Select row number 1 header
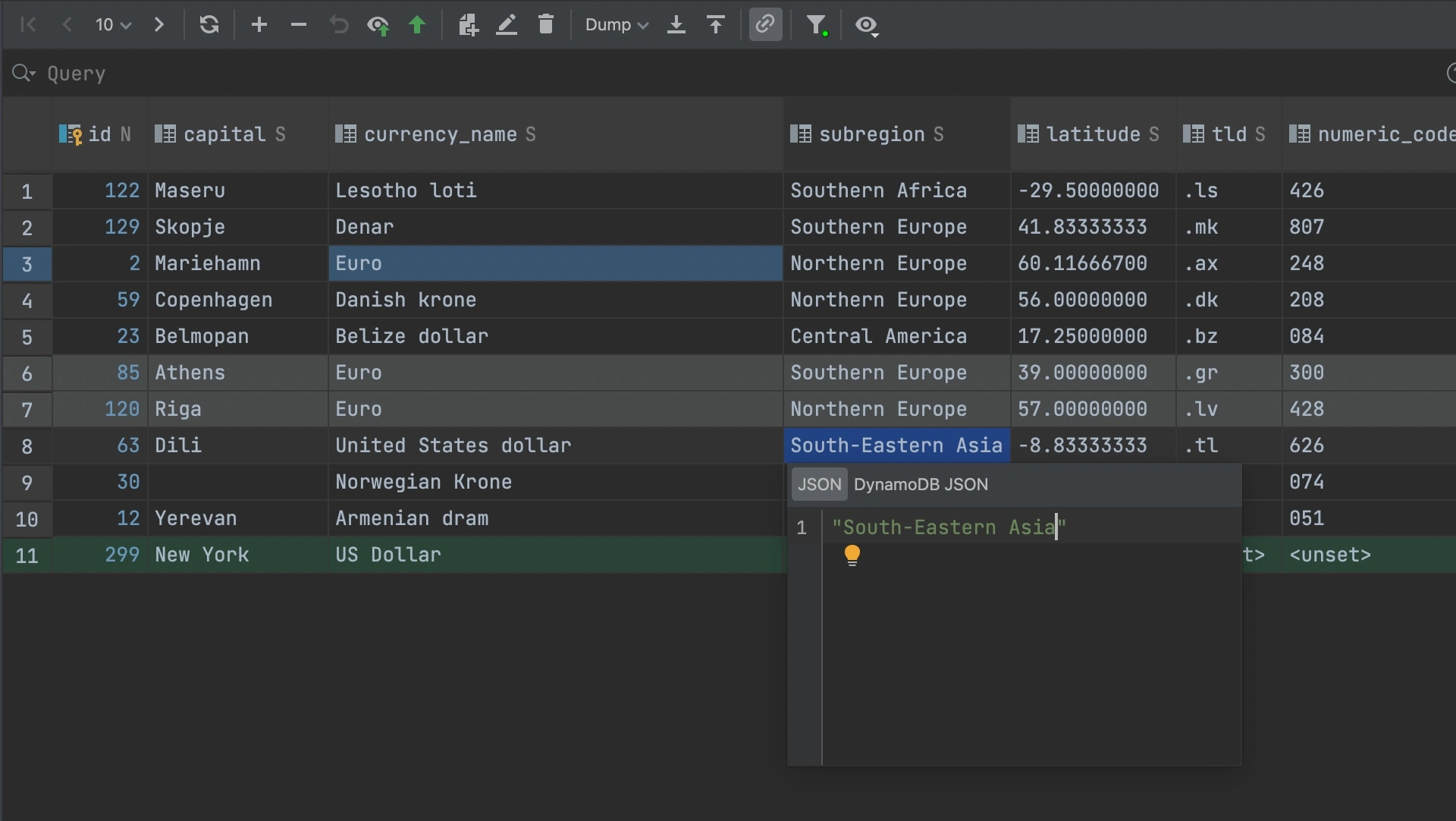This screenshot has height=821, width=1456. 27,191
